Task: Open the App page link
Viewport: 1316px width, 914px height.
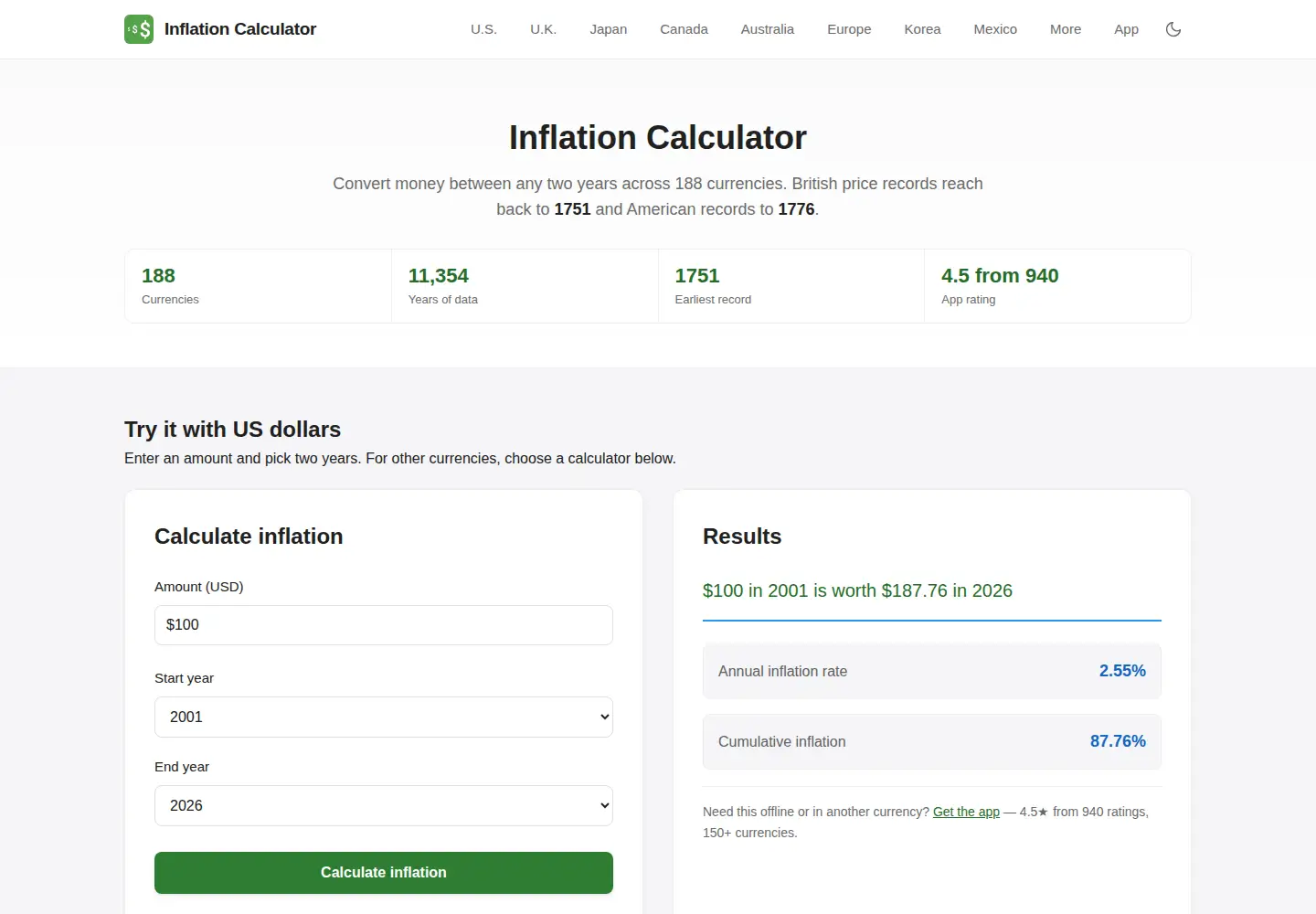Action: [1126, 29]
